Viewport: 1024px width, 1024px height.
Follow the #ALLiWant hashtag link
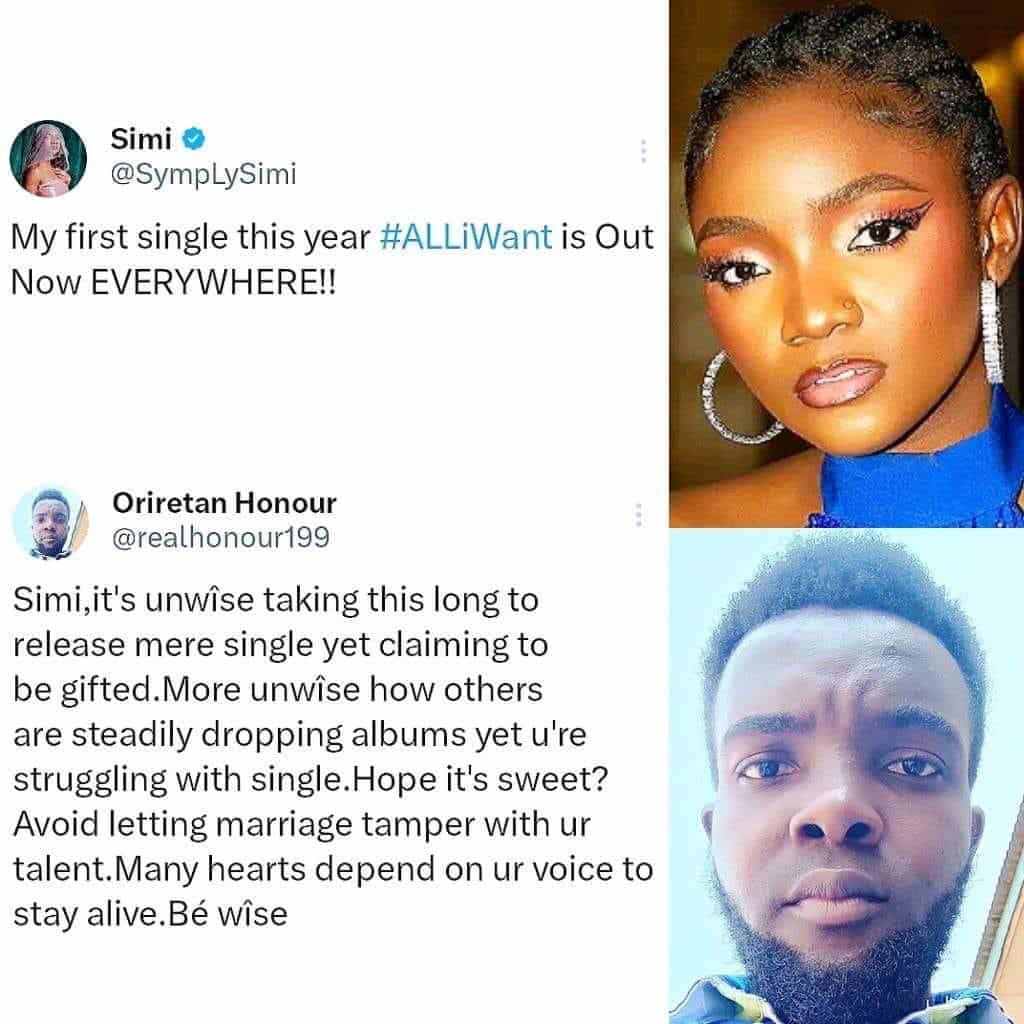pos(466,236)
